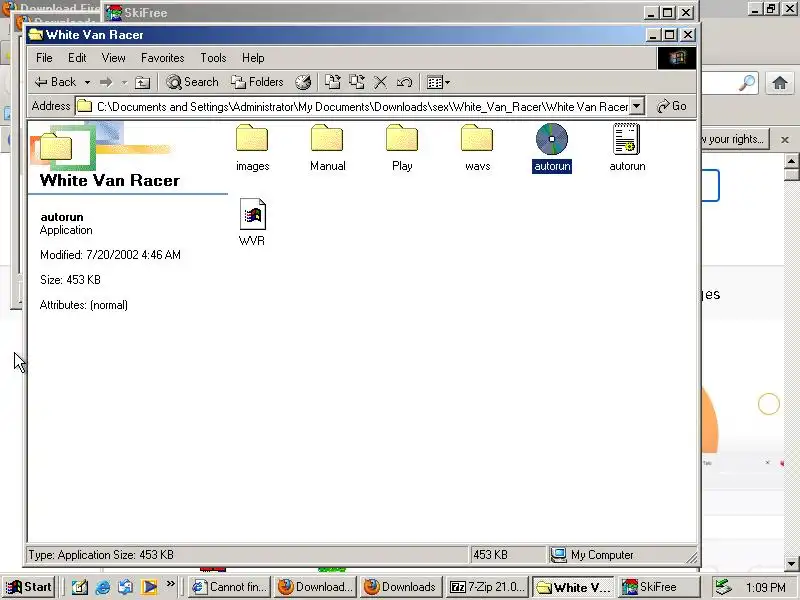Switch to the 'Download...' Firefox taskbar button
800x600 pixels.
tap(315, 587)
